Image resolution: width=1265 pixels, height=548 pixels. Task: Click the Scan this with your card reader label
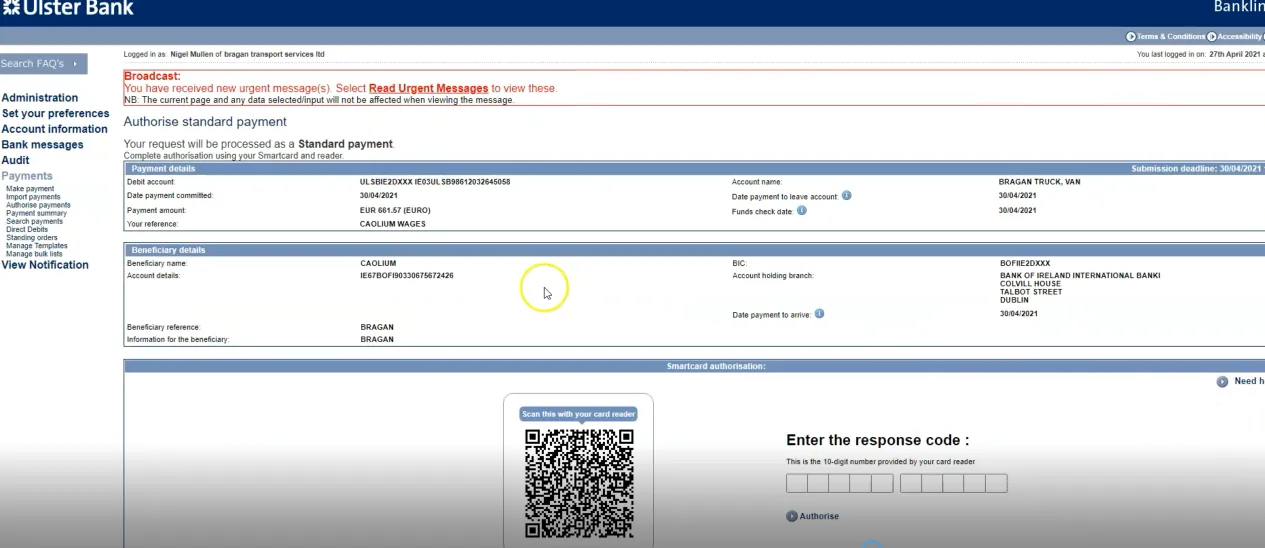(579, 414)
